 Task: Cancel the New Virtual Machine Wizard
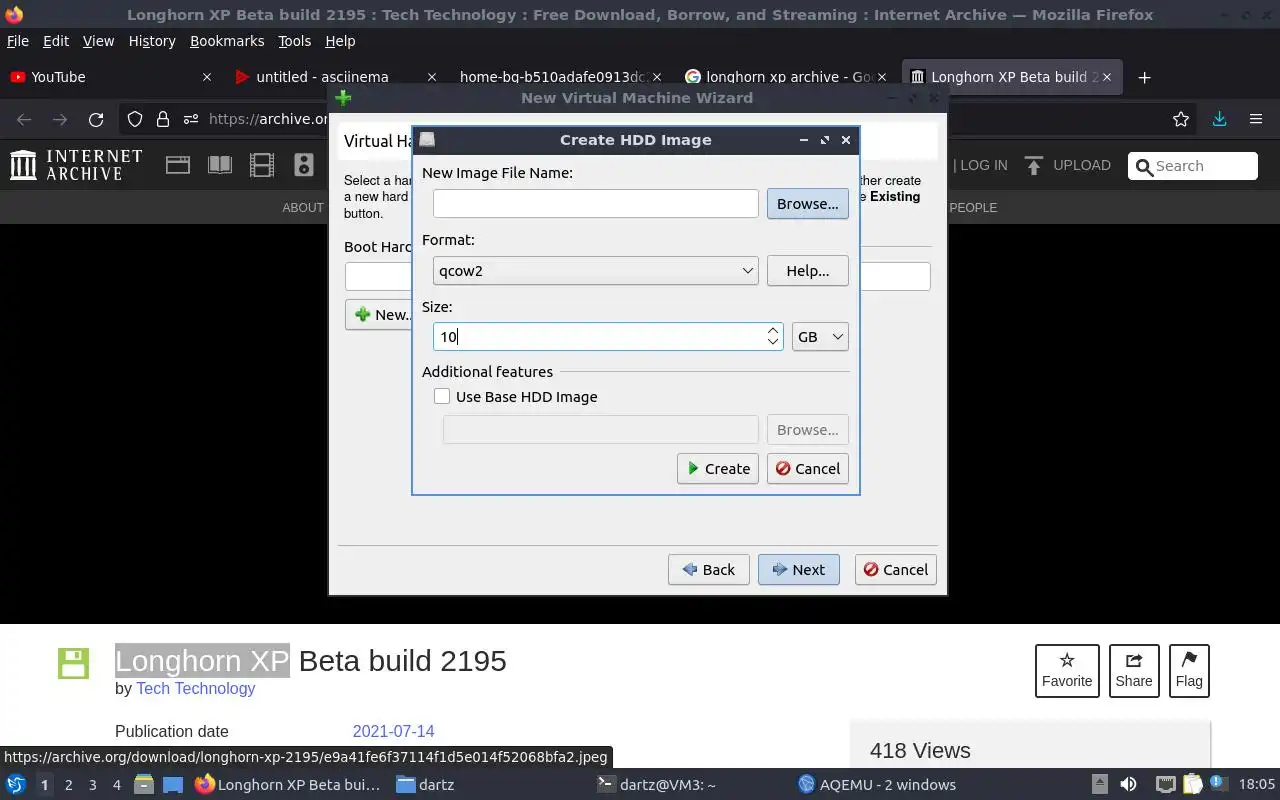click(x=896, y=570)
